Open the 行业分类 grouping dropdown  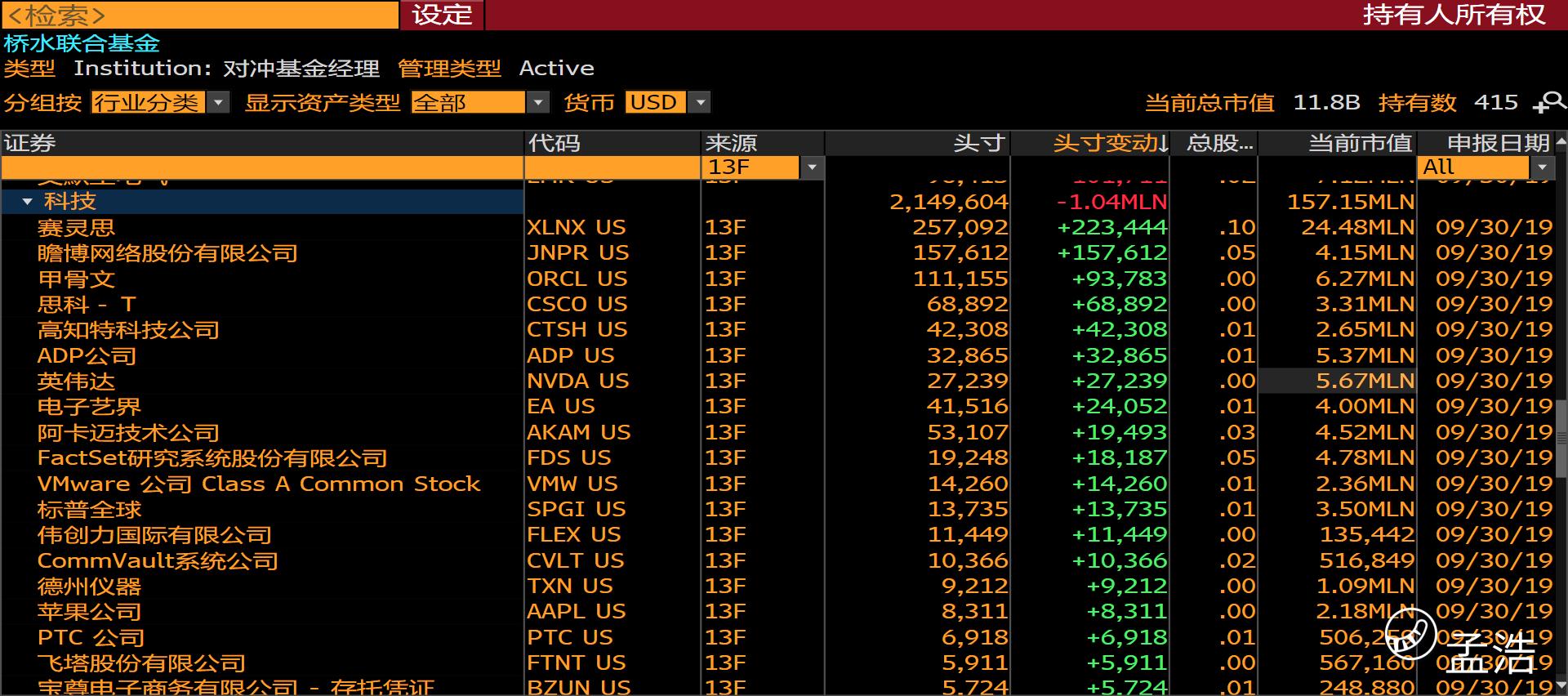point(218,102)
